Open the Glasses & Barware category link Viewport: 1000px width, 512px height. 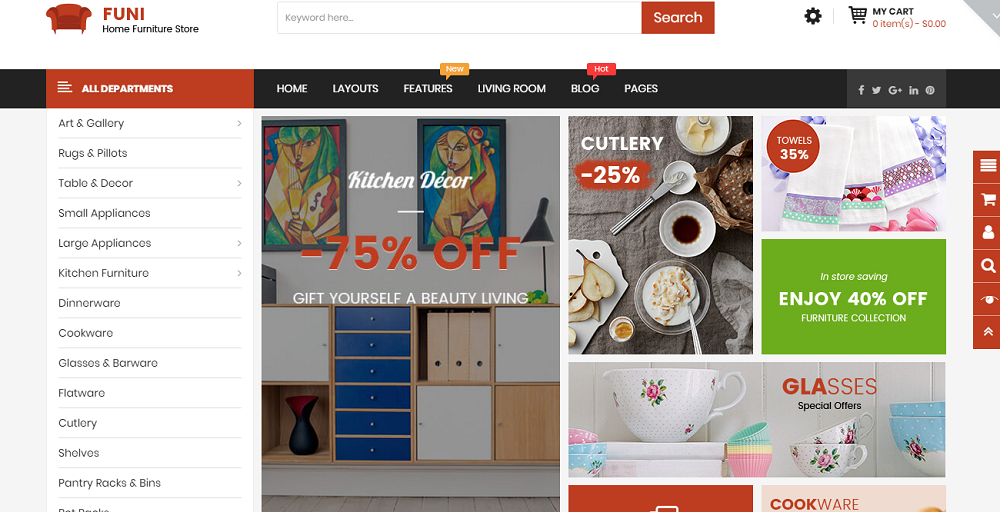point(108,363)
